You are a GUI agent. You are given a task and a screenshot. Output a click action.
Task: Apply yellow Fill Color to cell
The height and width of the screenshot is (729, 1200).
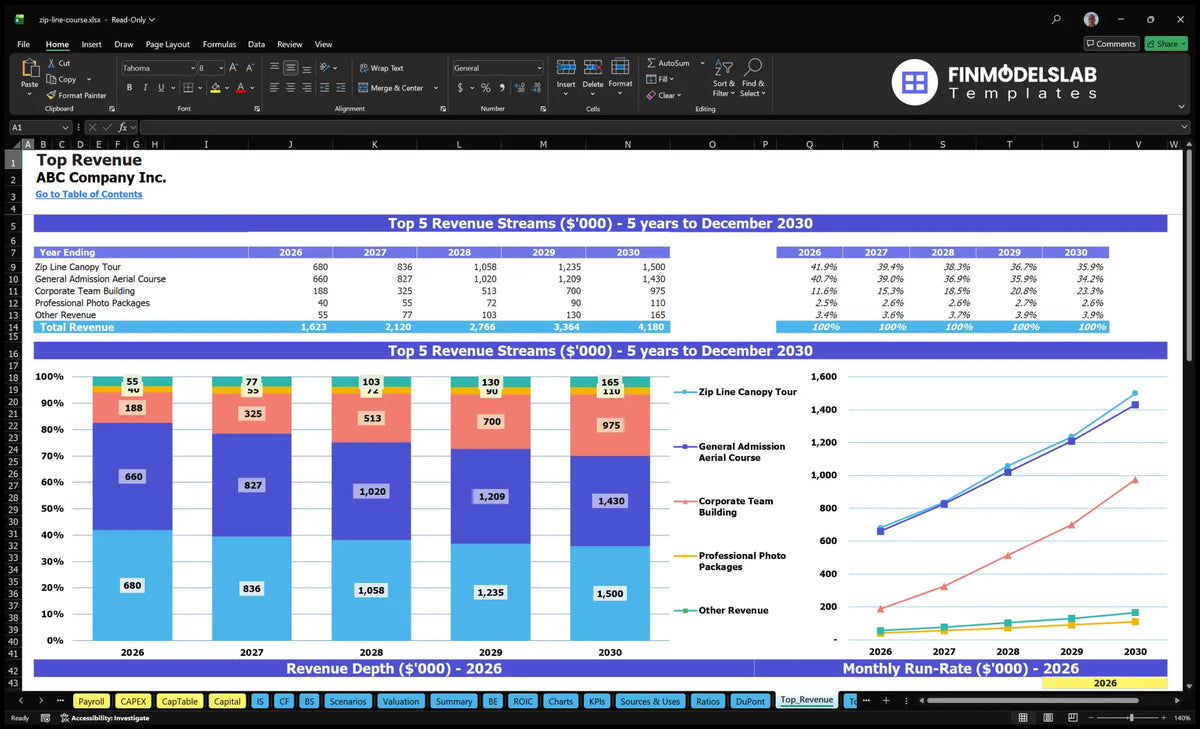pyautogui.click(x=214, y=88)
